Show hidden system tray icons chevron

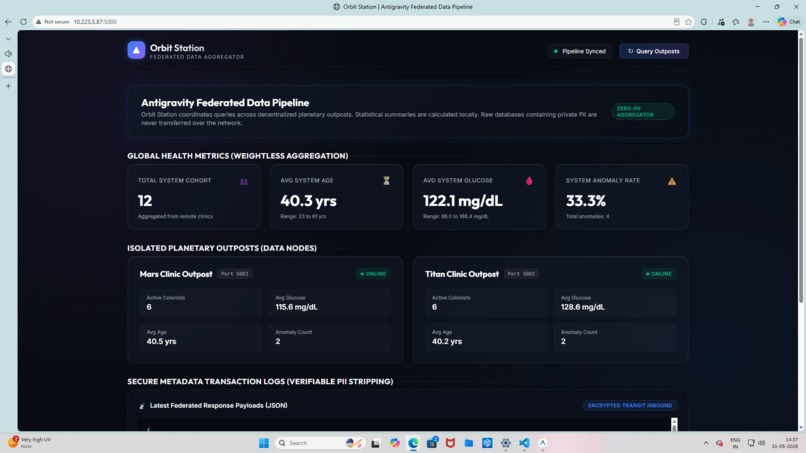click(x=706, y=443)
